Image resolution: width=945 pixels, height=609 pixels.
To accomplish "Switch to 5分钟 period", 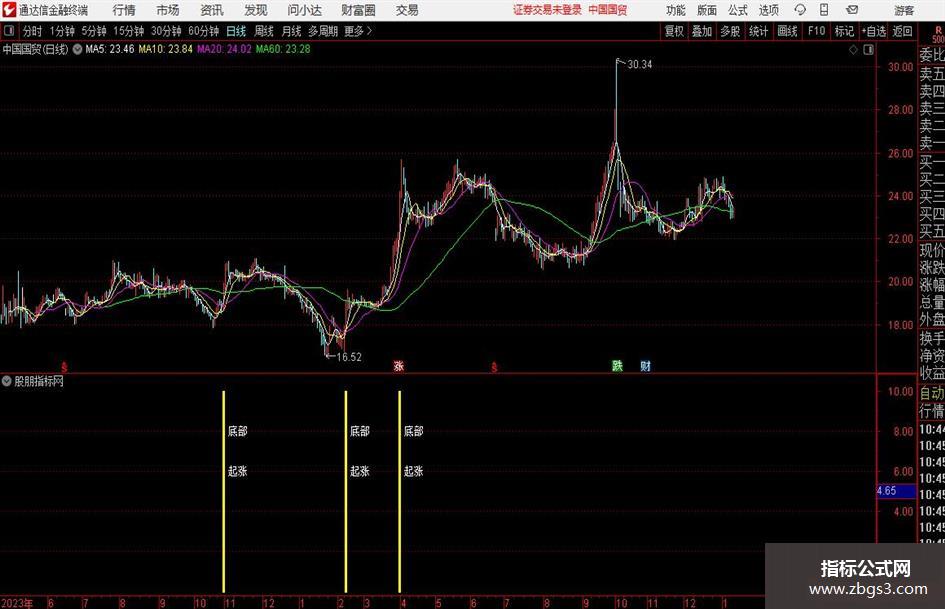I will click(94, 31).
